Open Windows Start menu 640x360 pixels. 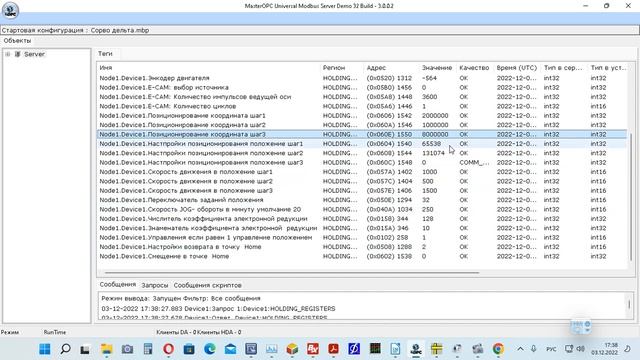(45, 349)
